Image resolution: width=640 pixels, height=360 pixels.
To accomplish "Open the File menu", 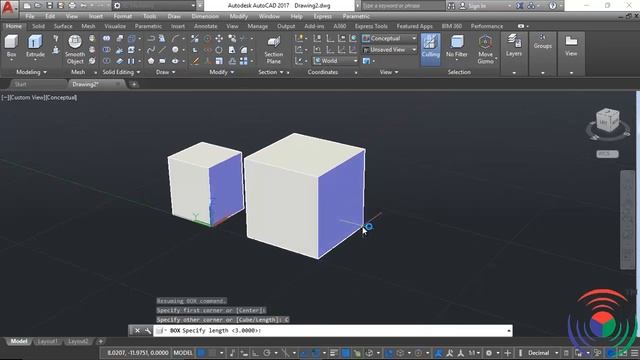I will [30, 16].
